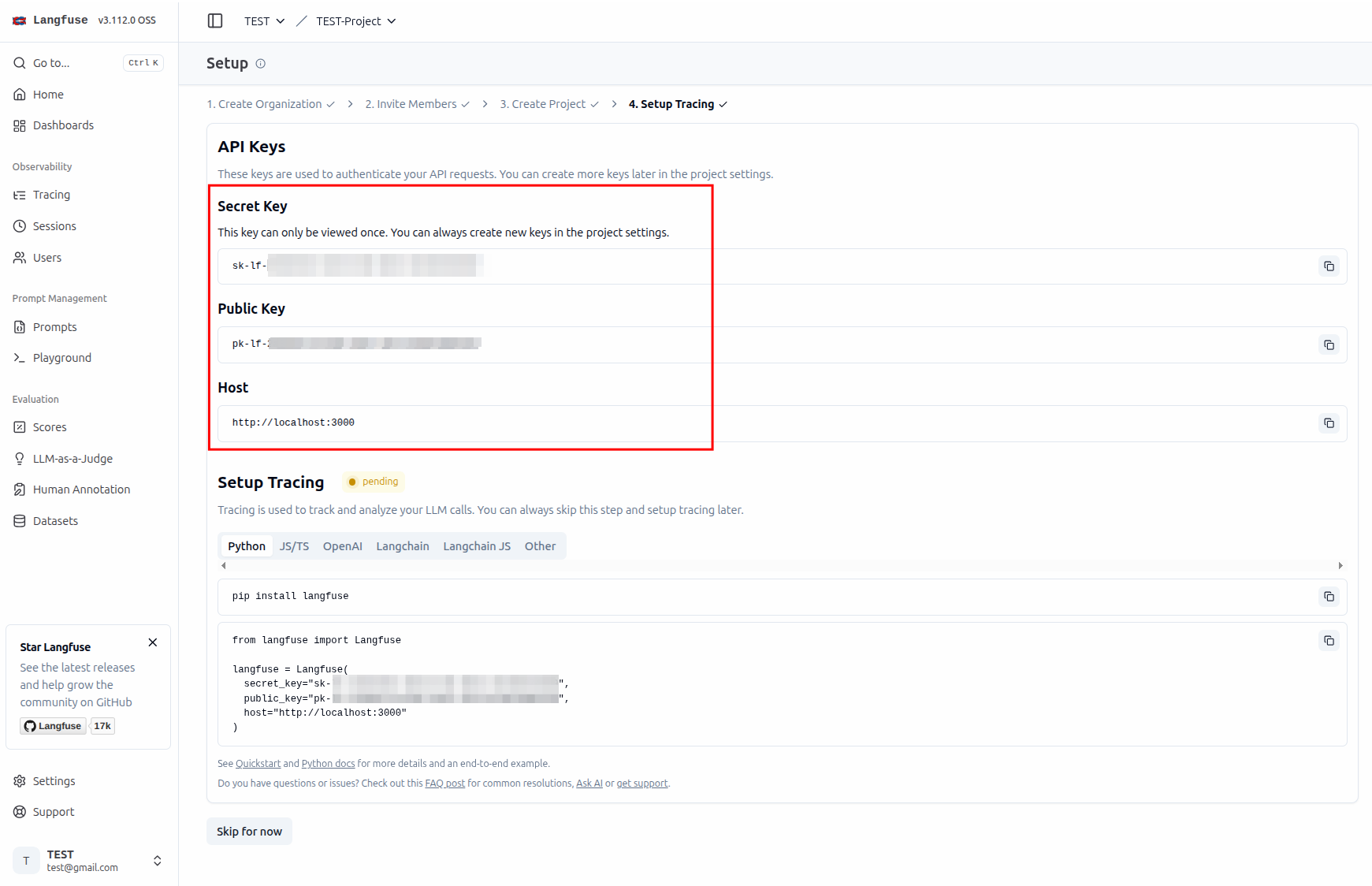Screen dimensions: 1372x886
Task: Open the Python docs link
Action: point(328,764)
